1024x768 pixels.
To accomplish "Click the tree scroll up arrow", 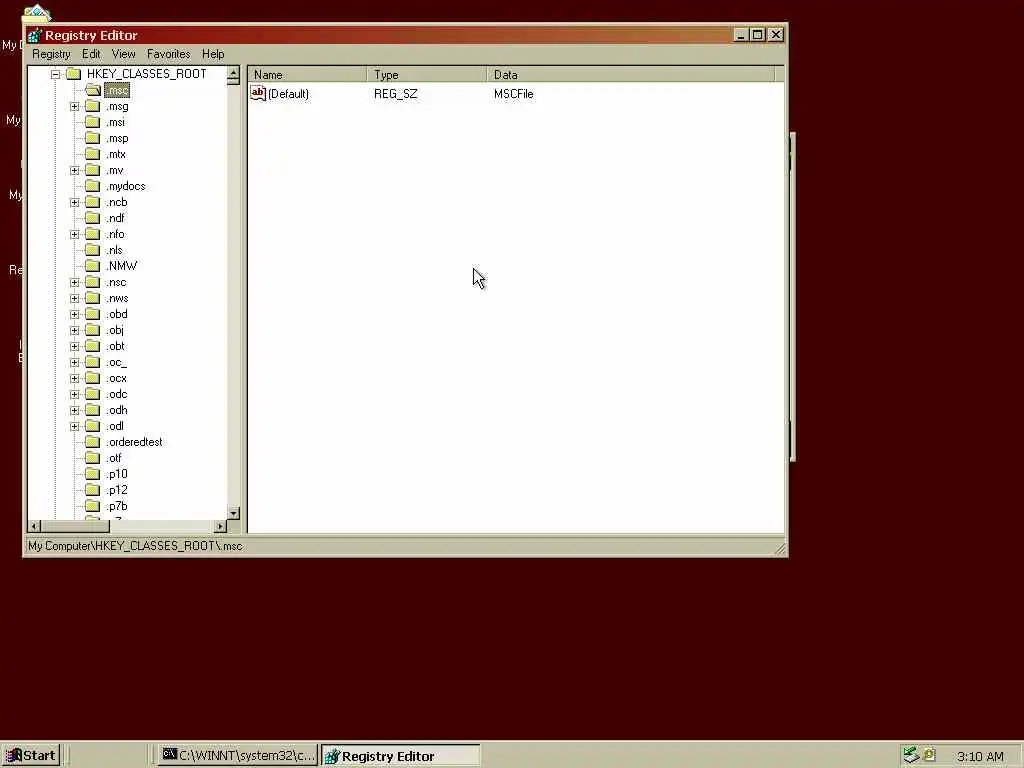I will coord(233,74).
